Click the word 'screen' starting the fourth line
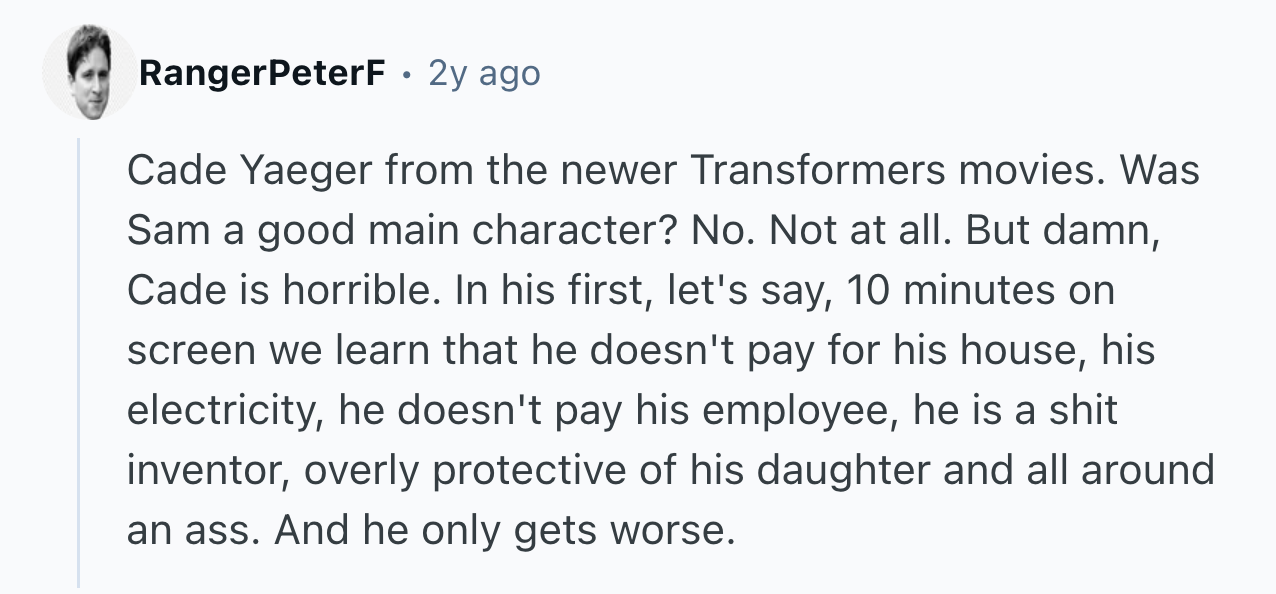Image resolution: width=1276 pixels, height=594 pixels. coord(186,351)
